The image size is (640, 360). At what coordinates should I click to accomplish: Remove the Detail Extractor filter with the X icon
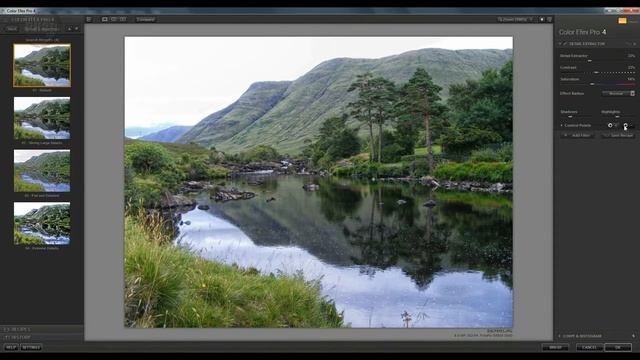pyautogui.click(x=634, y=44)
